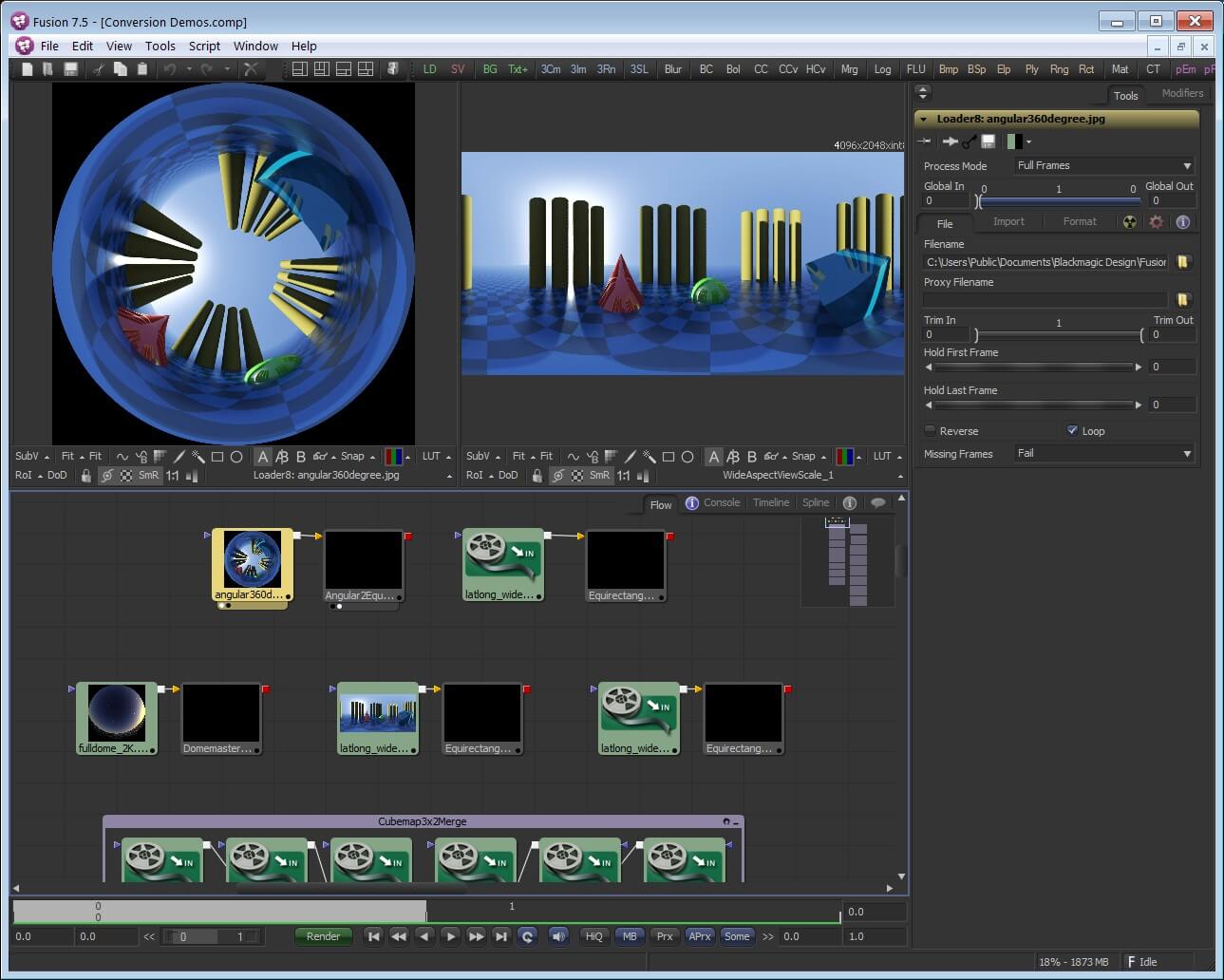Image resolution: width=1224 pixels, height=980 pixels.
Task: Click the Save composition floppy icon
Action: [x=70, y=69]
